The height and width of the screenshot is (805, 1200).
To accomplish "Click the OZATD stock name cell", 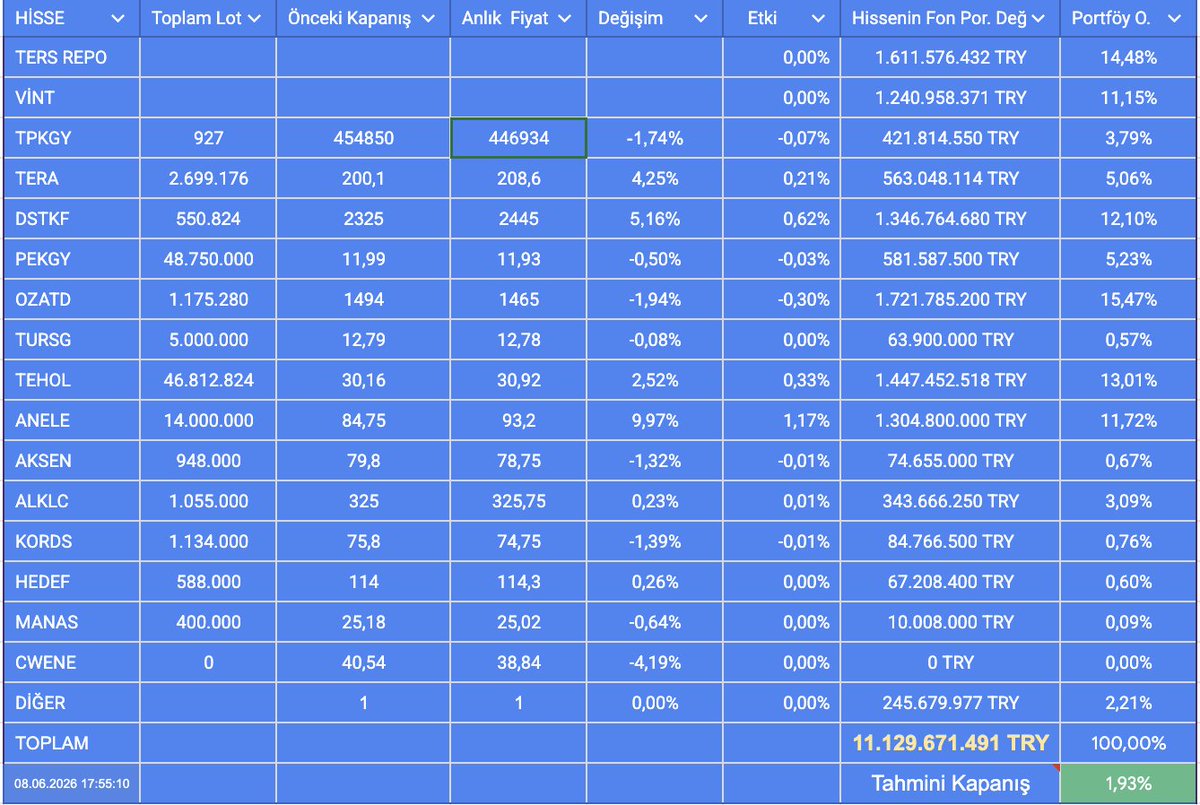I will click(70, 300).
